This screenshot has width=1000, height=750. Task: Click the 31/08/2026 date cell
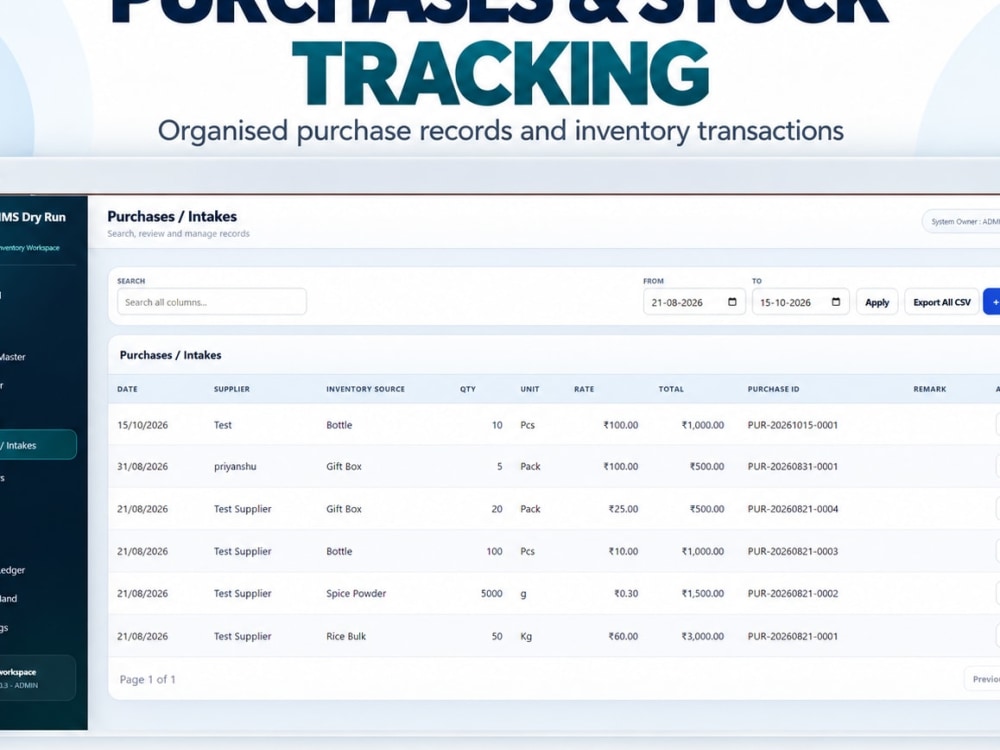pyautogui.click(x=143, y=466)
